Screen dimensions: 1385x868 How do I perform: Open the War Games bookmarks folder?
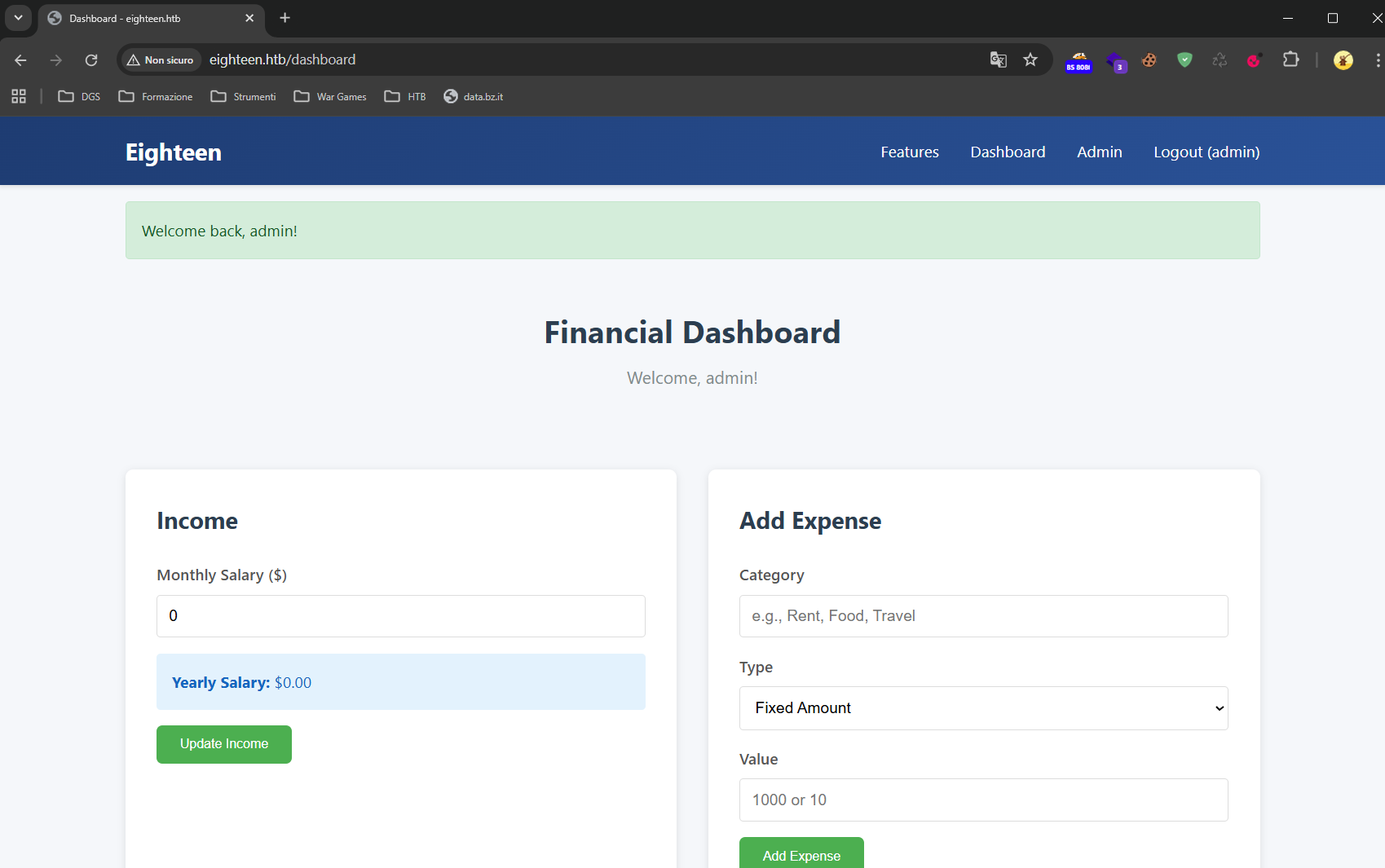coord(330,96)
